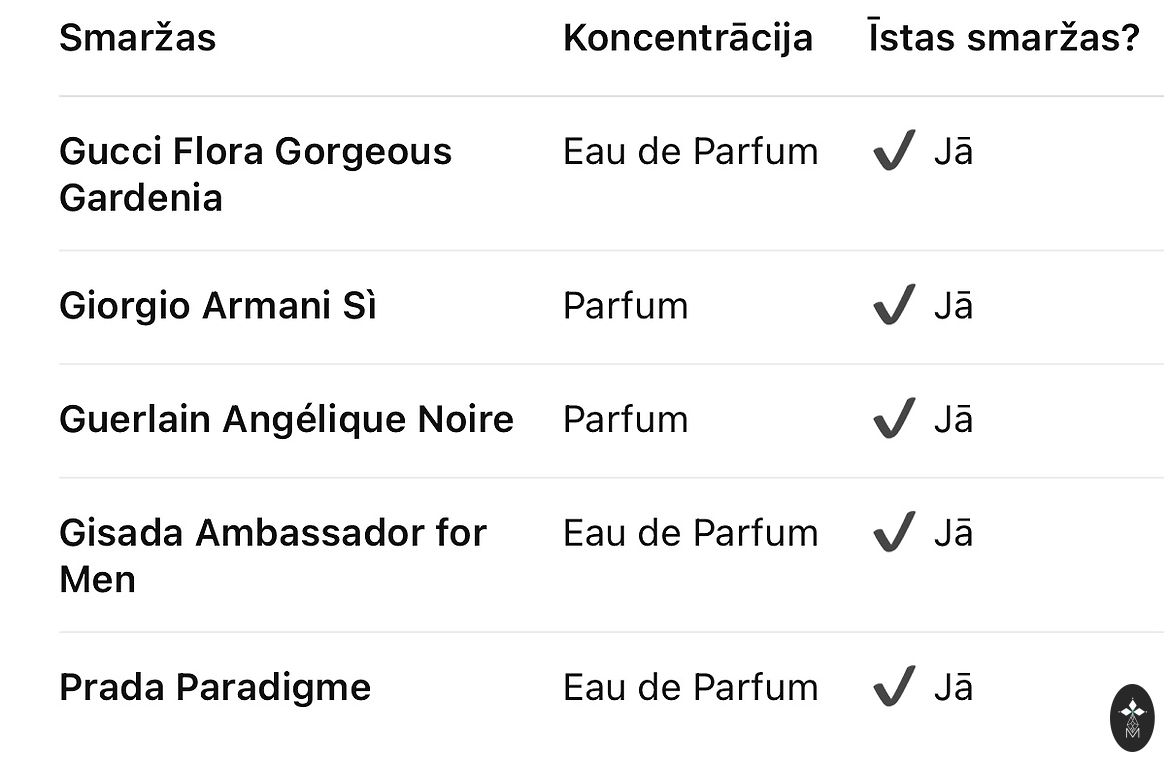Screen dimensions: 1171x768
Task: Select the Smaržas column header
Action: [x=137, y=38]
